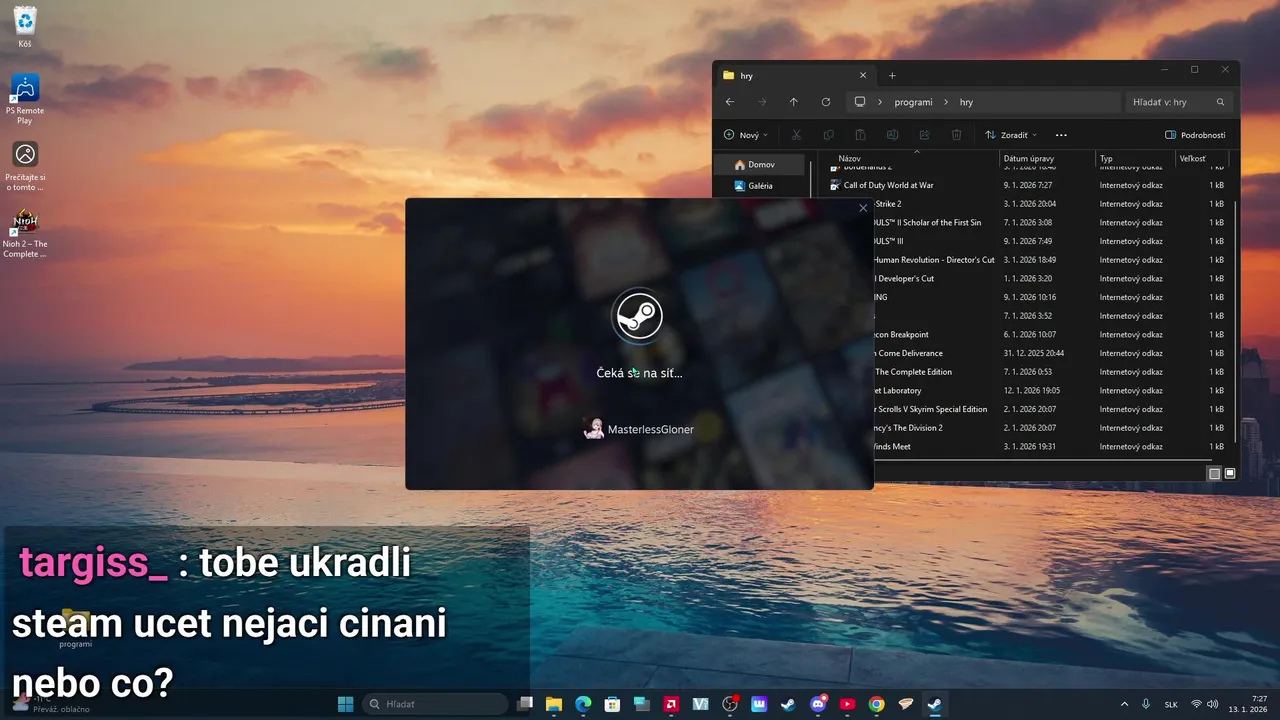Screen dimensions: 1280x720
Task: Open the YouTube taskbar icon
Action: [847, 704]
